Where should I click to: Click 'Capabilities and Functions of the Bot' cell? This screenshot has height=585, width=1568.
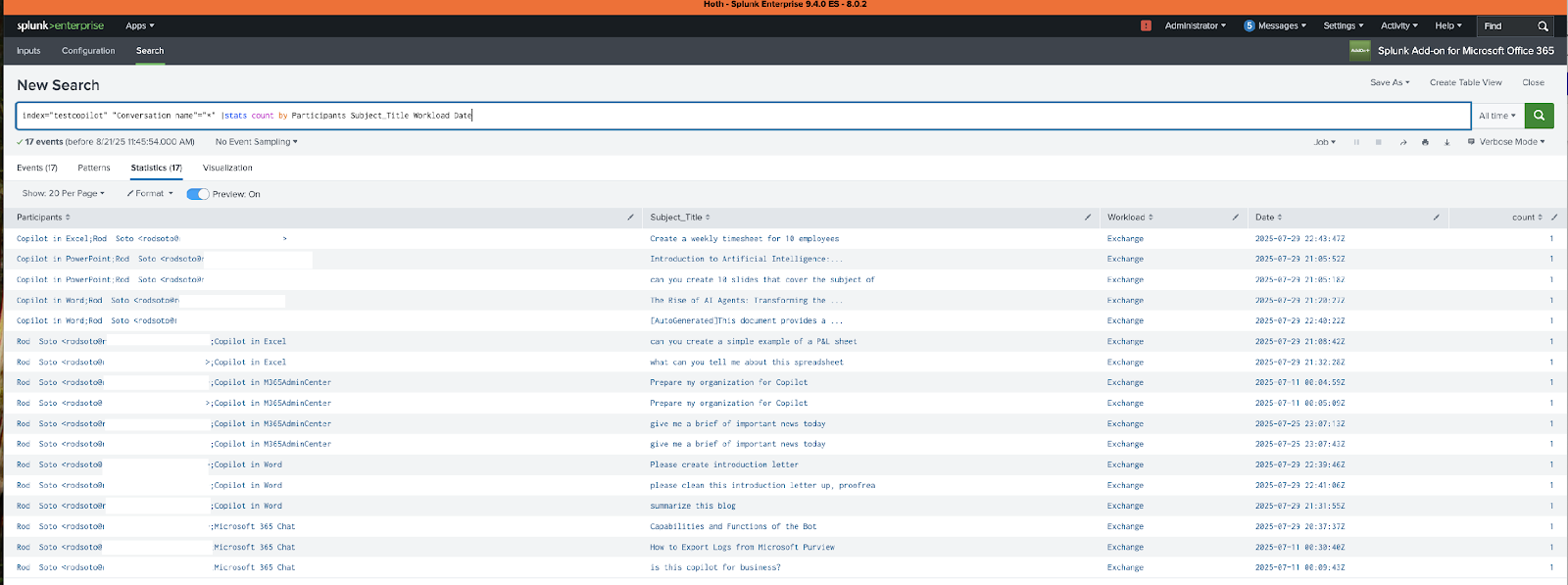733,527
